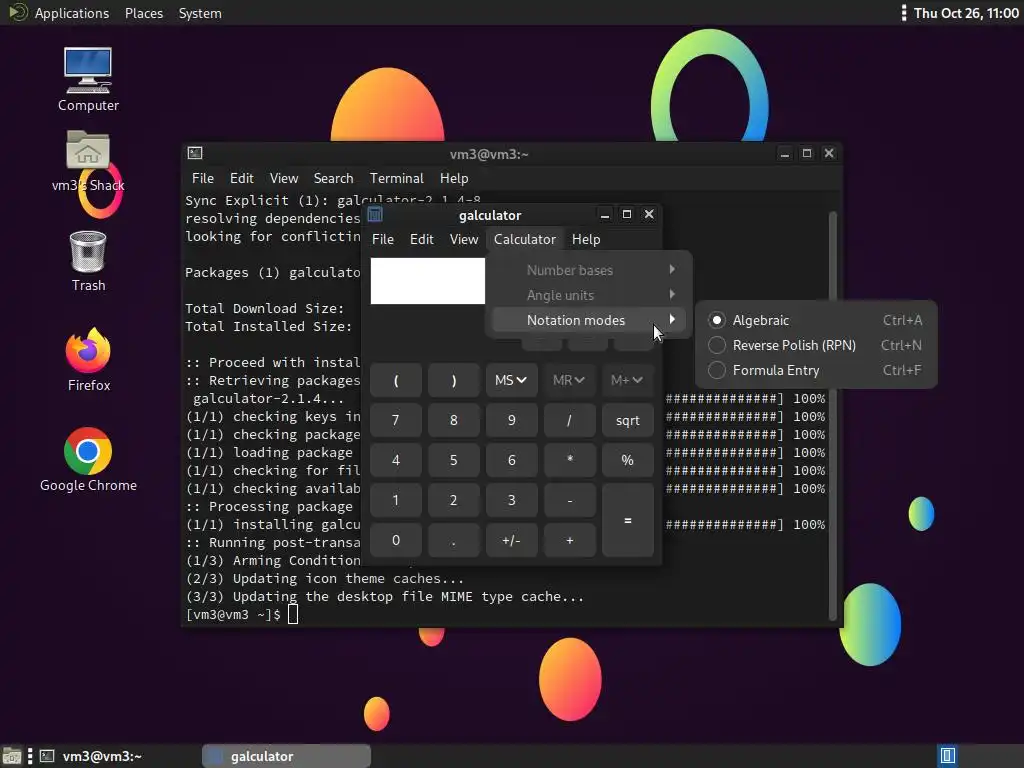This screenshot has height=768, width=1024.
Task: Click the calculator 9 button
Action: coord(511,420)
